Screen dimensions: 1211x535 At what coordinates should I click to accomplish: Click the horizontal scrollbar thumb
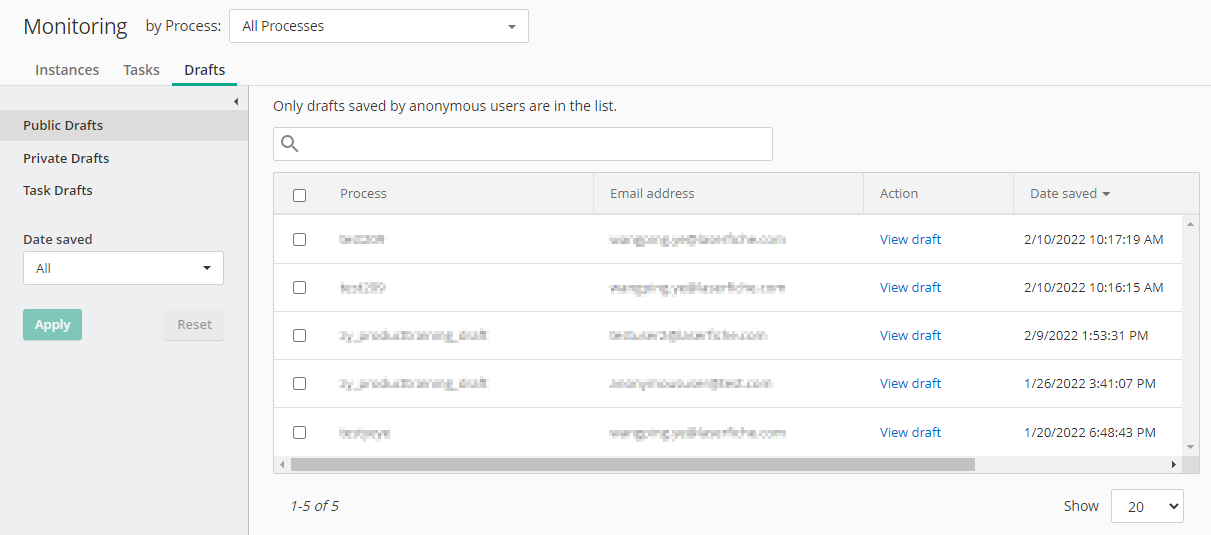[x=632, y=465]
